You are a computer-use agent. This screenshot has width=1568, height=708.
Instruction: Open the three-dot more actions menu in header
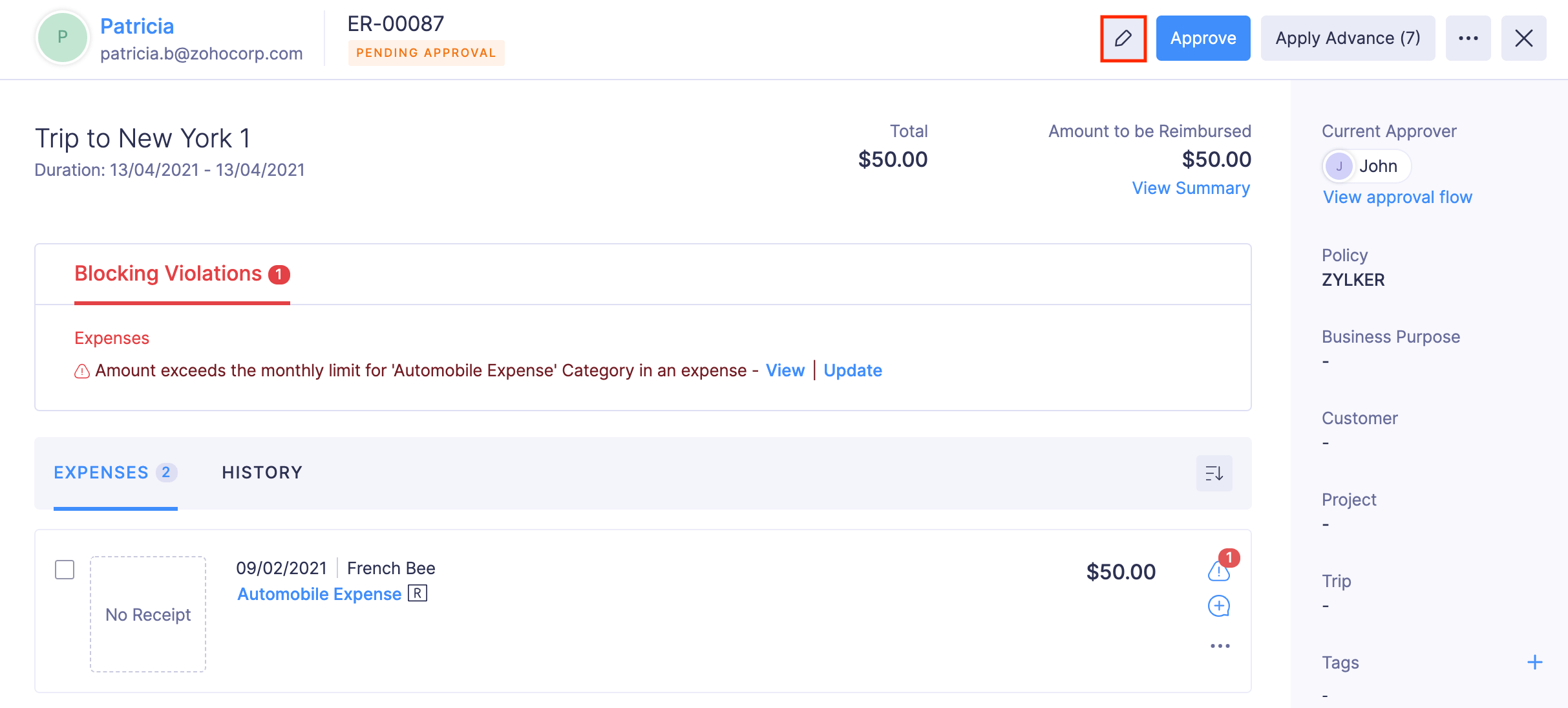pos(1468,39)
